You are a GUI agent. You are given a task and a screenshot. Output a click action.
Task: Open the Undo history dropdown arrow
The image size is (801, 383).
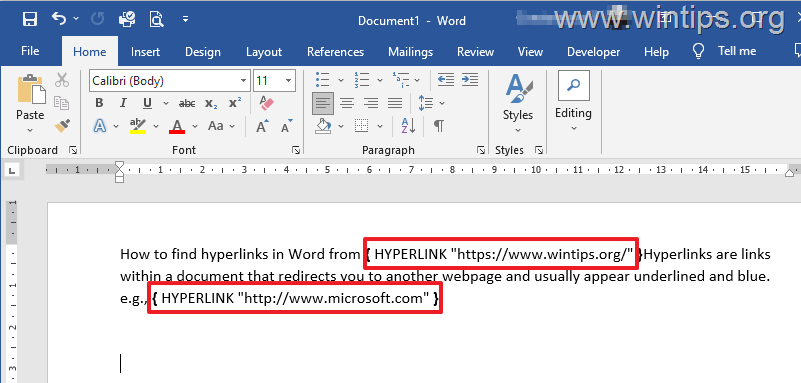tap(76, 19)
